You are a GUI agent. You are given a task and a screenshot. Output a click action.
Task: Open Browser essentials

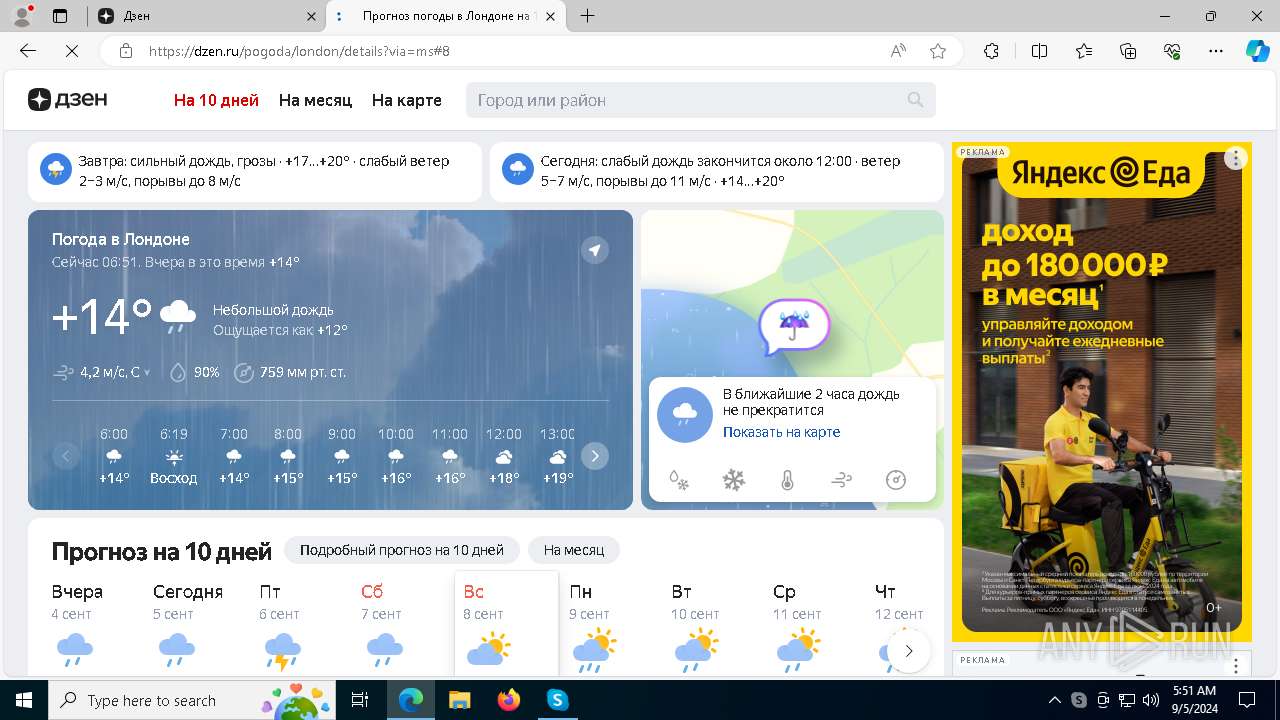(1172, 51)
